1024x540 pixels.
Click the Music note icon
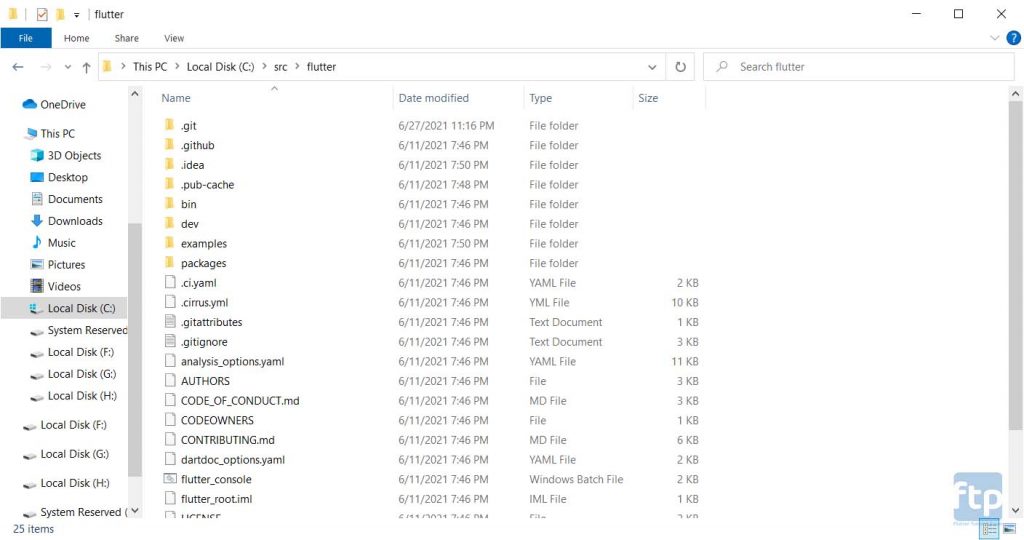[37, 242]
